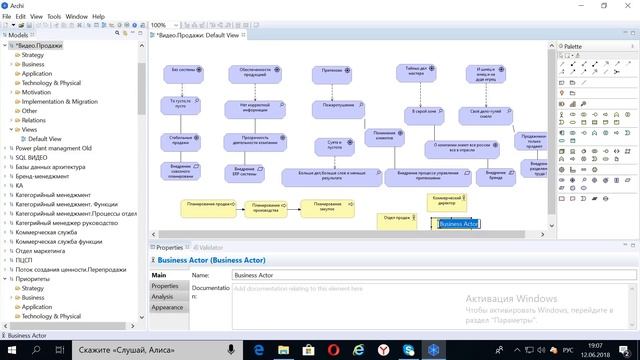The image size is (640, 360).
Task: Click the search icon in the Models panel
Action: [x=117, y=33]
